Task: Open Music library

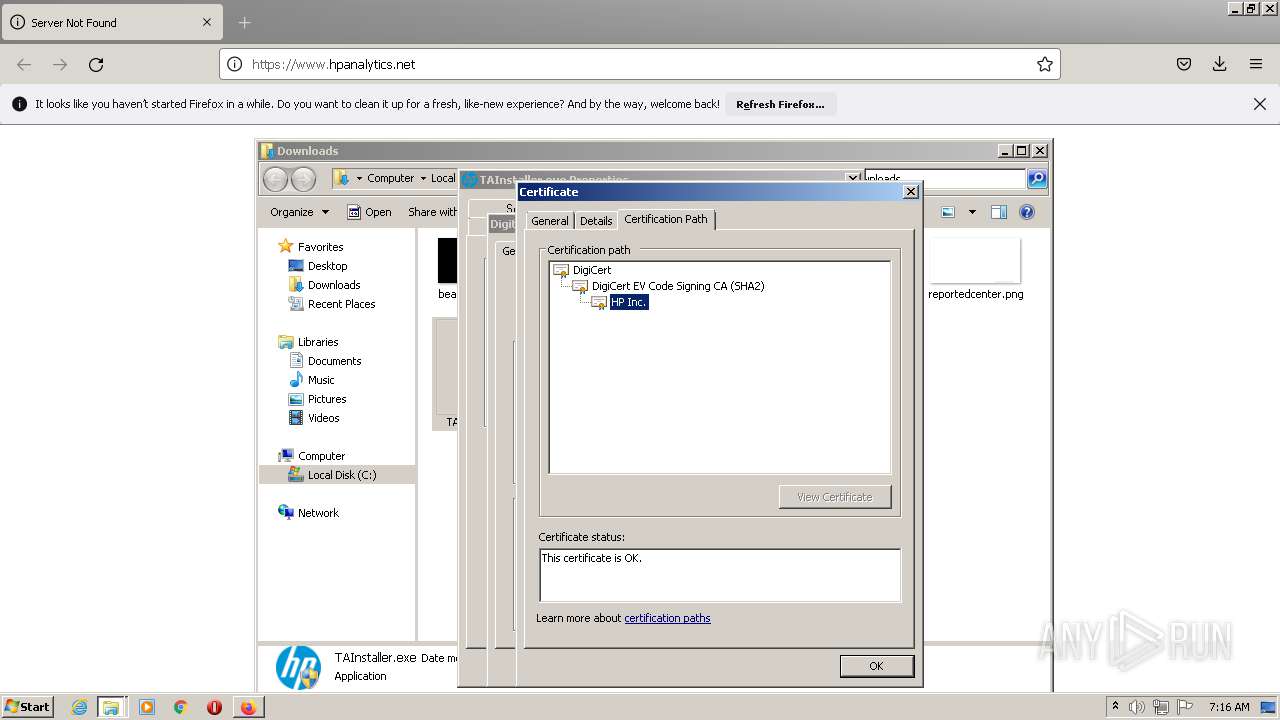Action: [x=321, y=380]
